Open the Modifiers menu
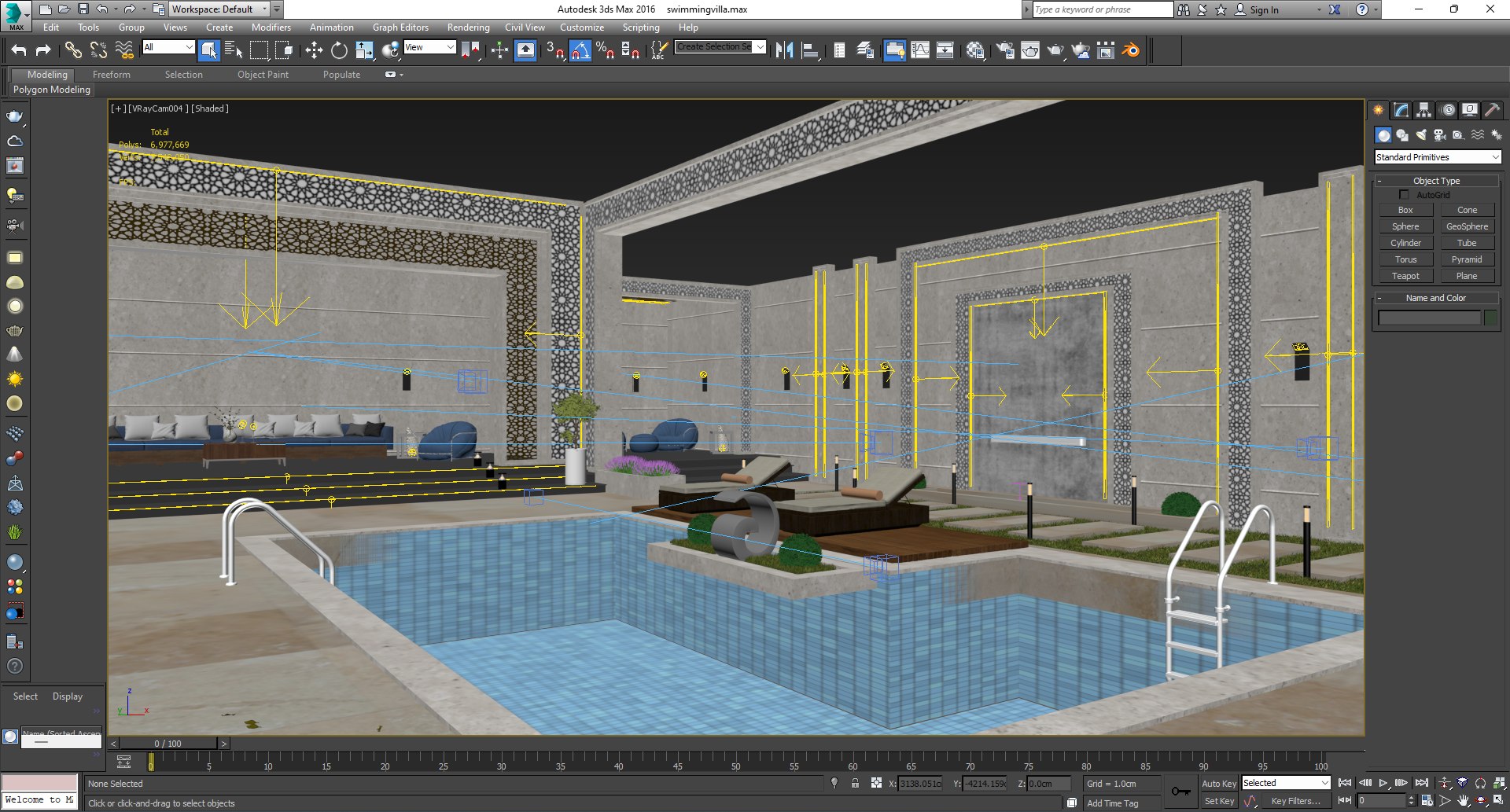 pos(271,28)
